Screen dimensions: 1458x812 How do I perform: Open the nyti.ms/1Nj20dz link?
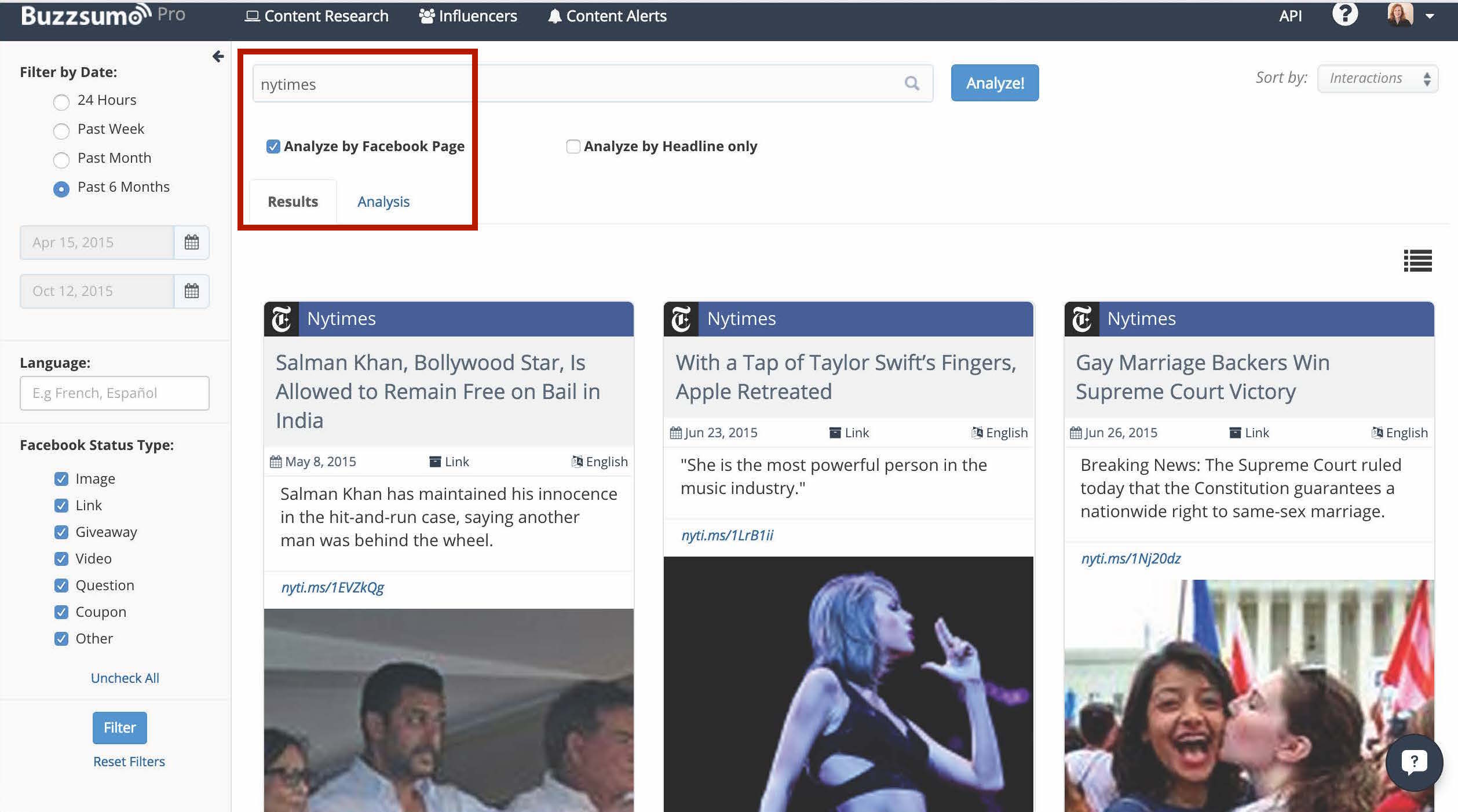1131,558
